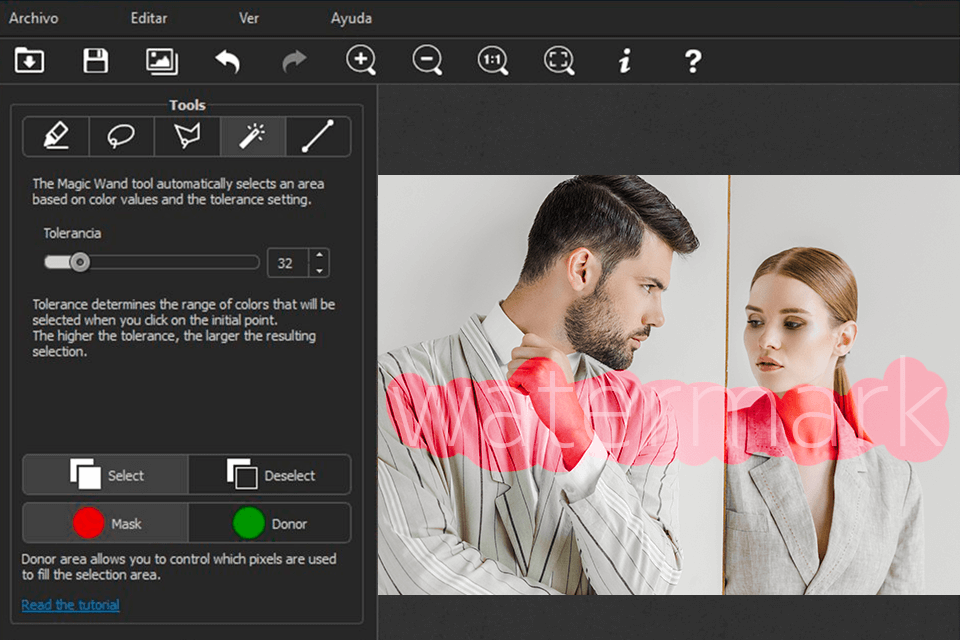Click the zoom in magnifier icon
Screen dimensions: 960x640
[x=361, y=61]
